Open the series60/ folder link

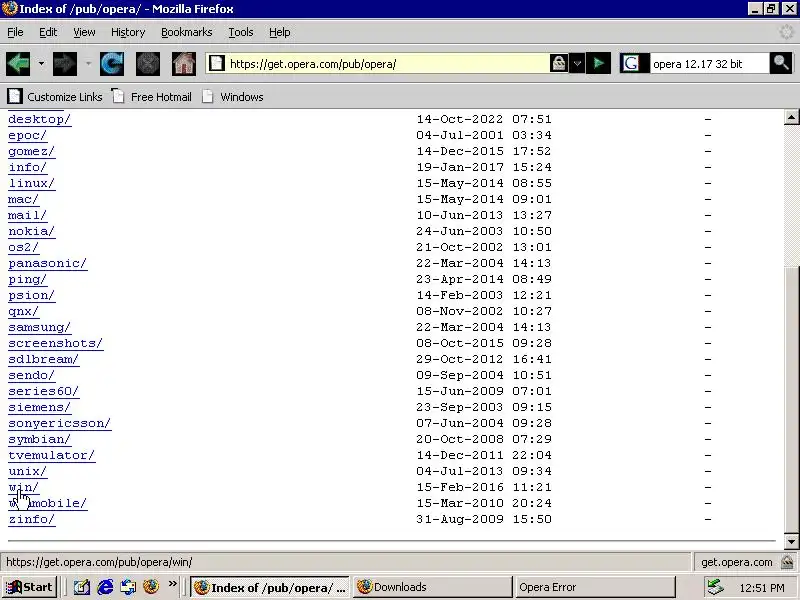pyautogui.click(x=44, y=391)
